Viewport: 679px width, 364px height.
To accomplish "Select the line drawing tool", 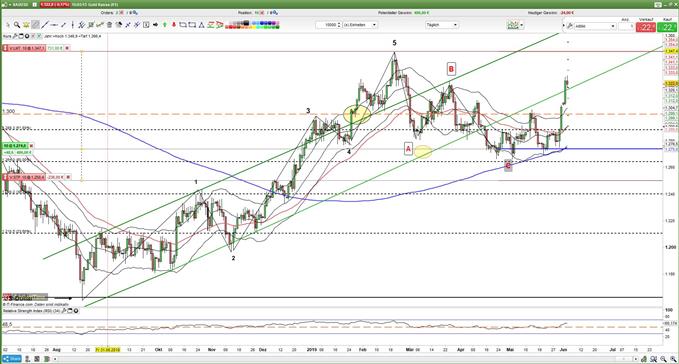I will click(45, 25).
